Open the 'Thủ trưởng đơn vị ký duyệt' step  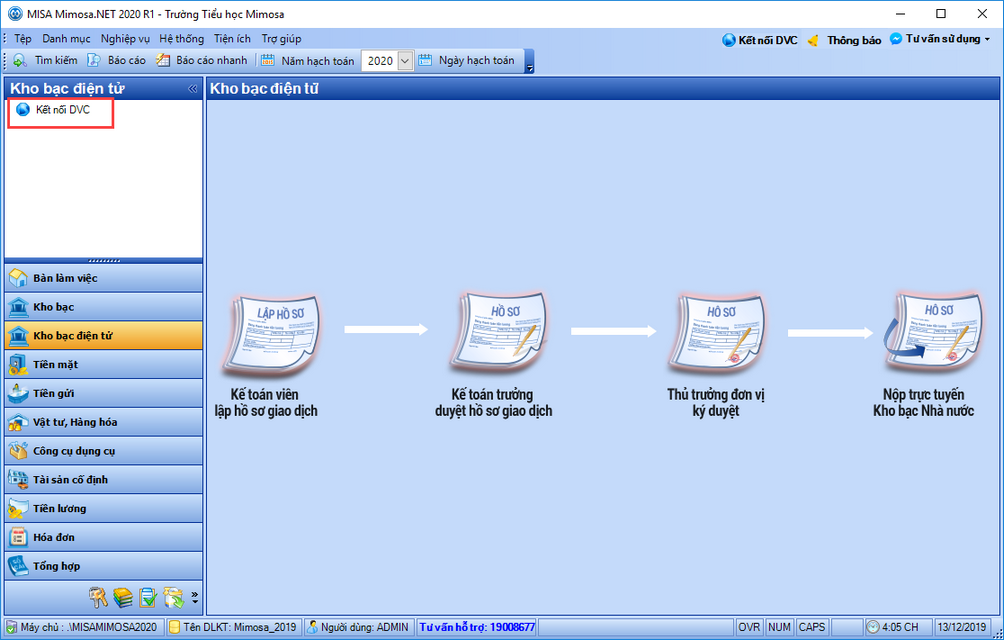(x=716, y=355)
